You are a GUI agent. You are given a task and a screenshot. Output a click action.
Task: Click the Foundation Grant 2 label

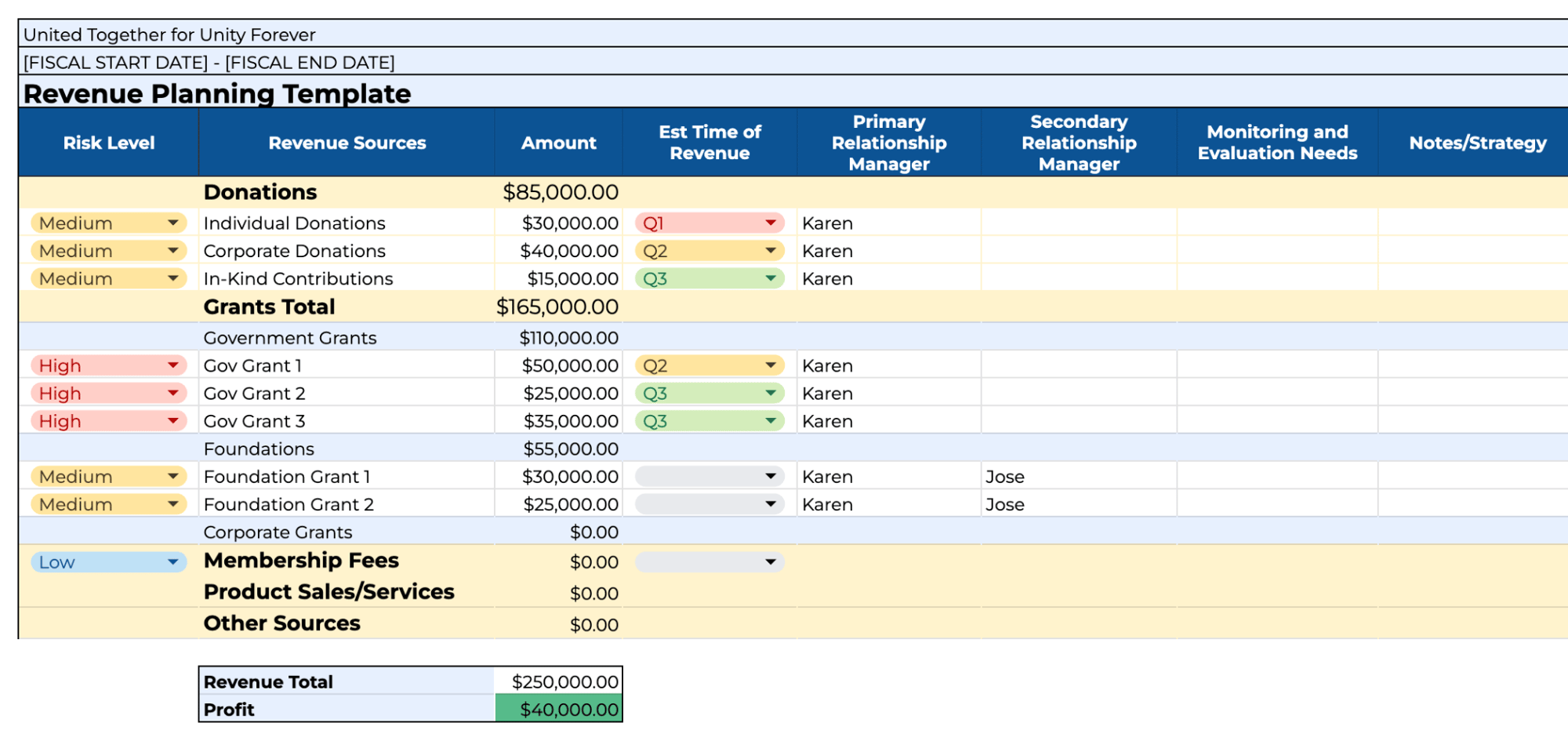[289, 504]
